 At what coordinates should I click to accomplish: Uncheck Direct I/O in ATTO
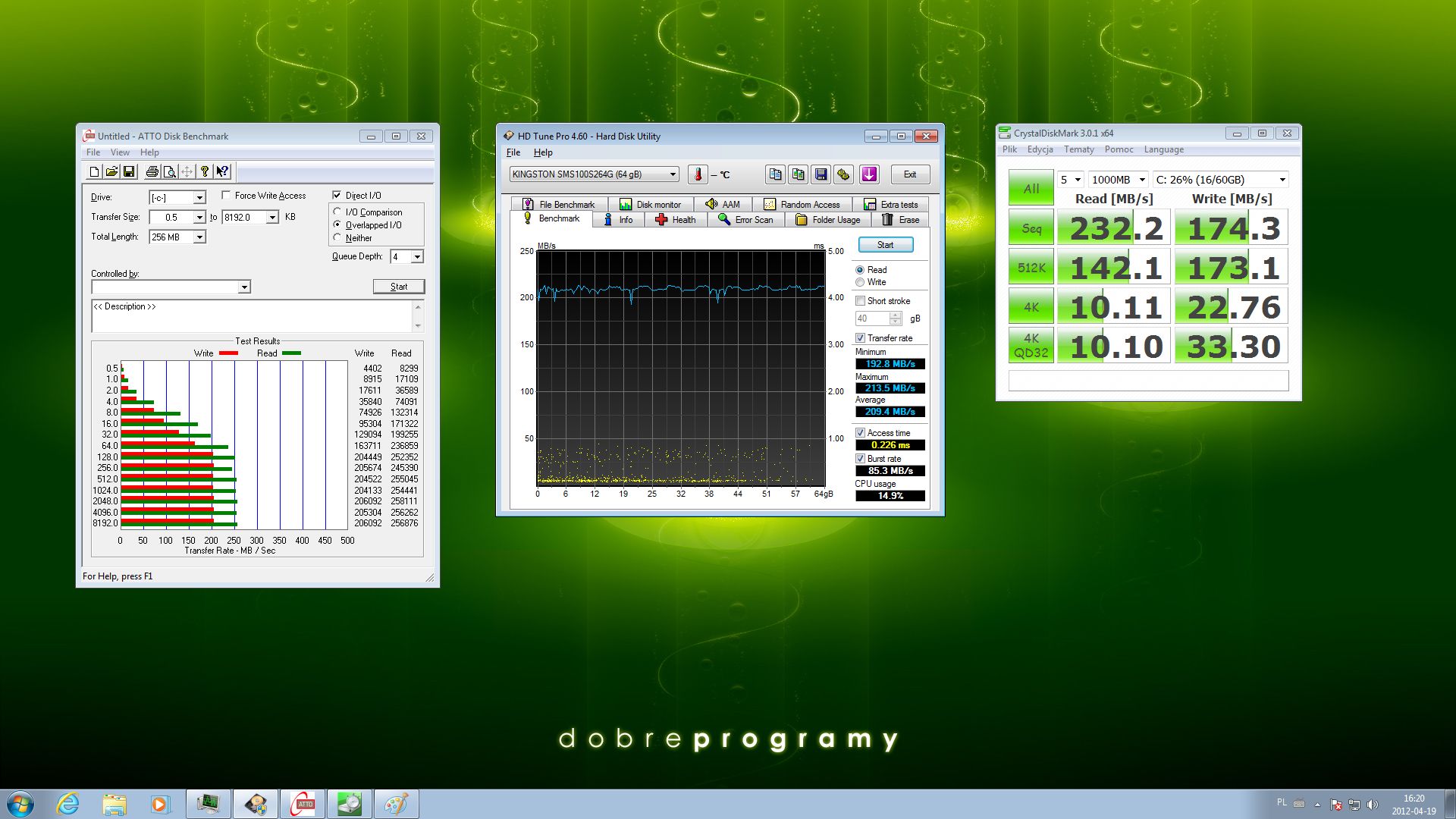click(337, 196)
